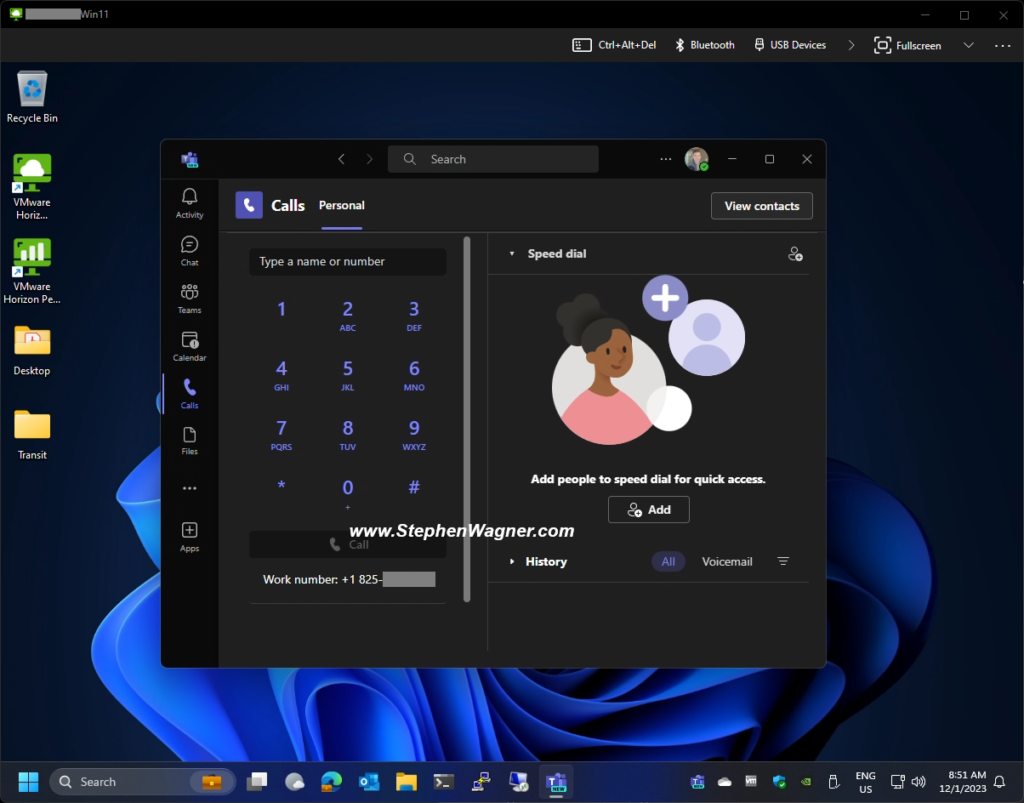Show more apps via sidebar ellipsis
Viewport: 1024px width, 803px height.
[x=189, y=488]
